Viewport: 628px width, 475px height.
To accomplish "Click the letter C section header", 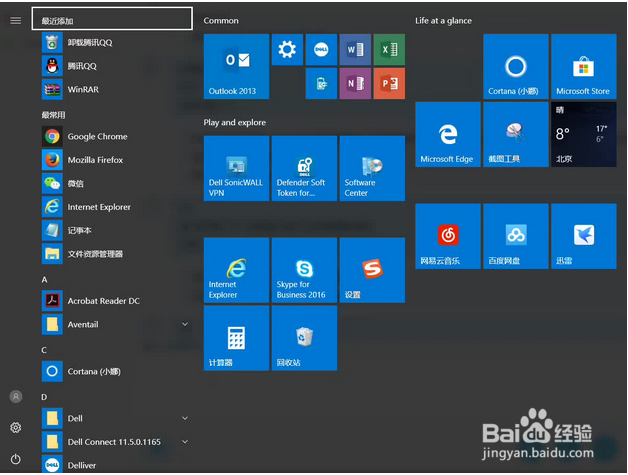I will pyautogui.click(x=44, y=350).
